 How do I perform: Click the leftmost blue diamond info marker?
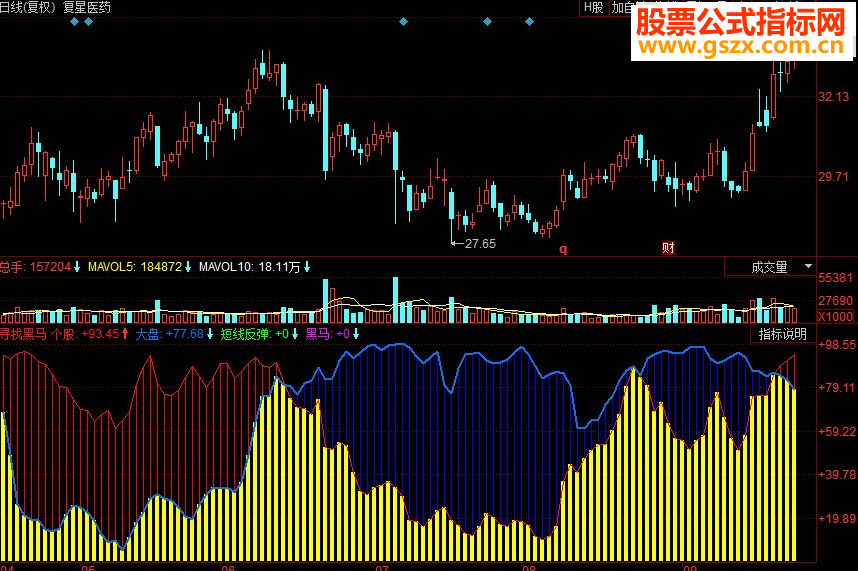(x=75, y=22)
